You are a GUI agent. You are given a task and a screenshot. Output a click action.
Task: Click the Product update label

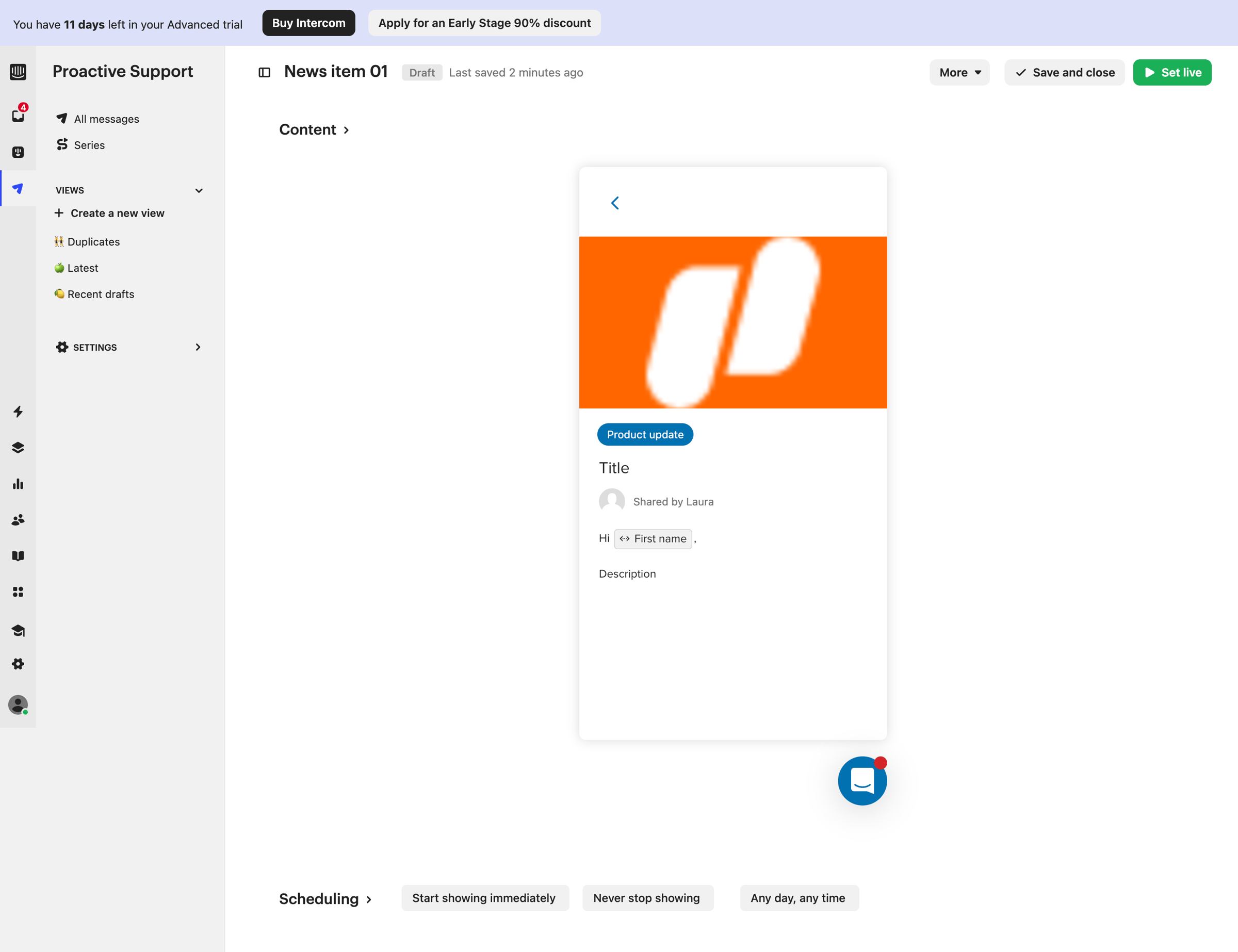pyautogui.click(x=645, y=435)
